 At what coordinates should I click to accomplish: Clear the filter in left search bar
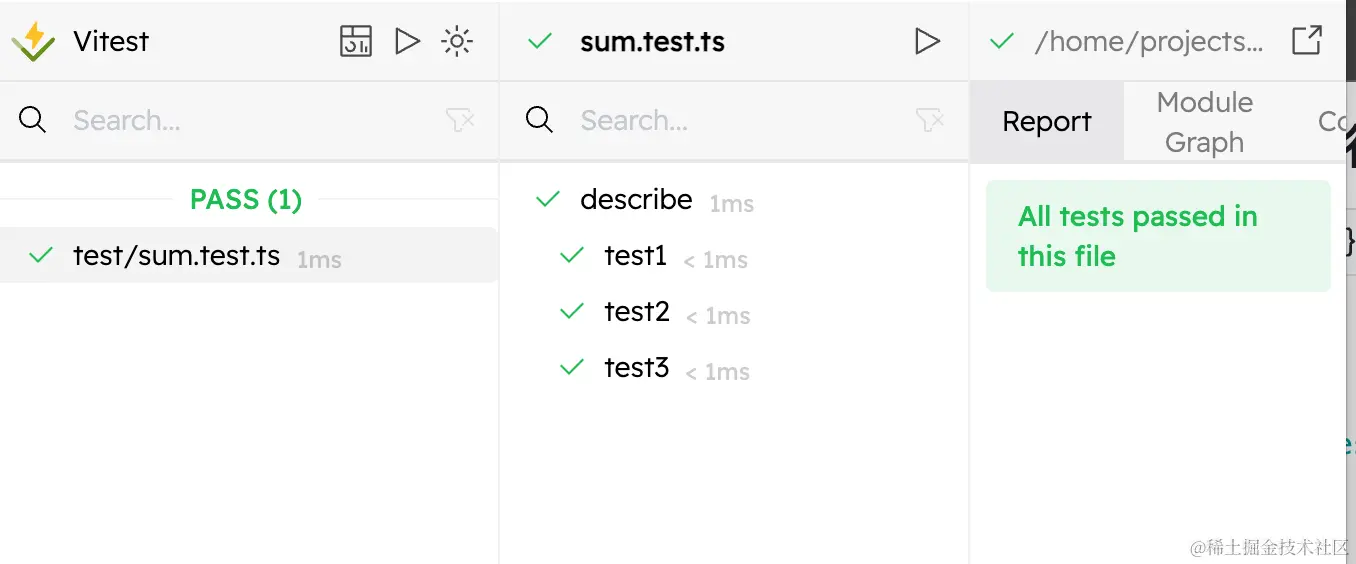click(460, 121)
